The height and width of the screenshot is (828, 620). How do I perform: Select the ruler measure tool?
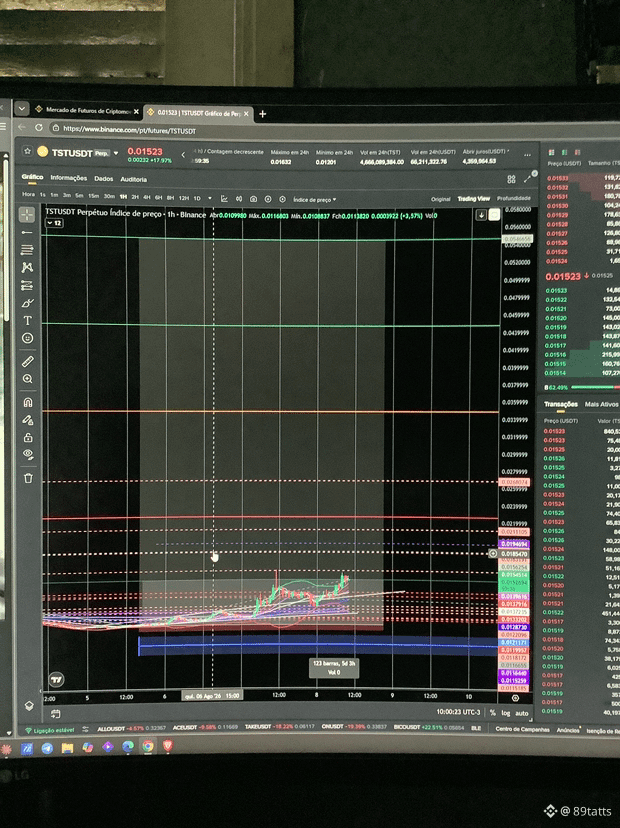tap(27, 362)
